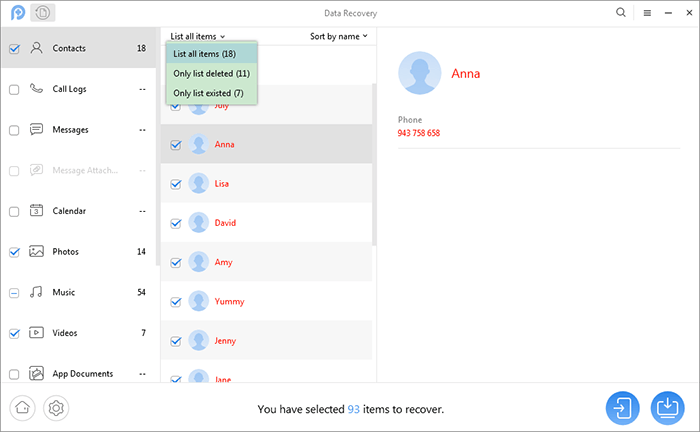
Task: Uncheck the Photos category checkbox
Action: (x=14, y=252)
